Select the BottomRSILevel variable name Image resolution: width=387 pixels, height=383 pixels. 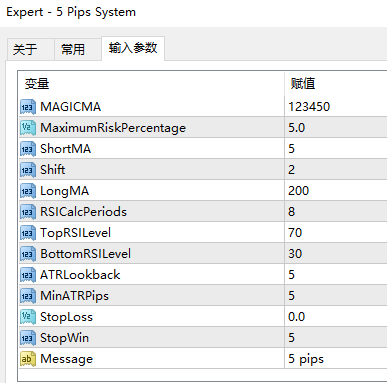point(85,254)
